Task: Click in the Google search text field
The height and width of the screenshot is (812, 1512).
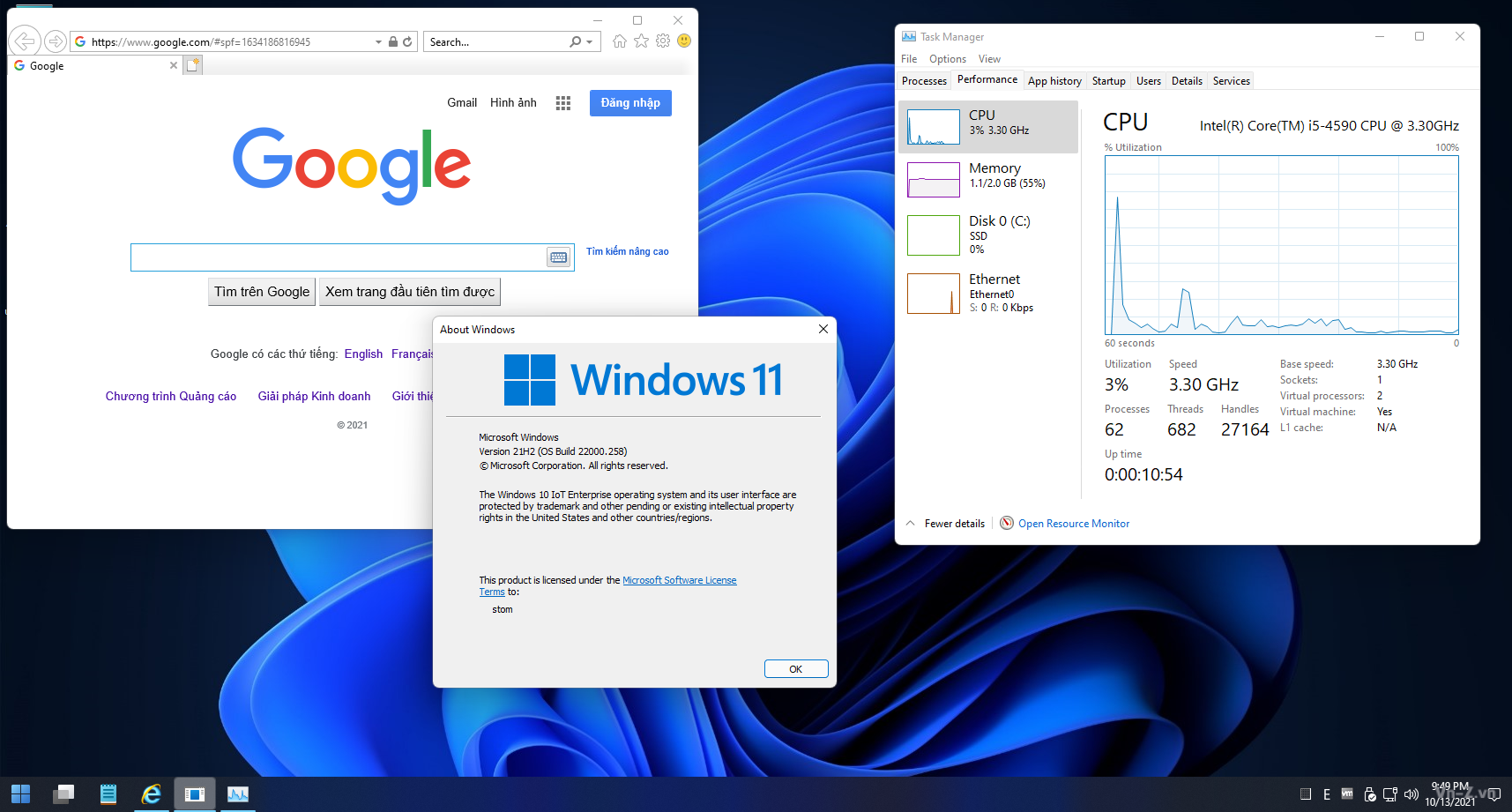Action: click(x=339, y=257)
